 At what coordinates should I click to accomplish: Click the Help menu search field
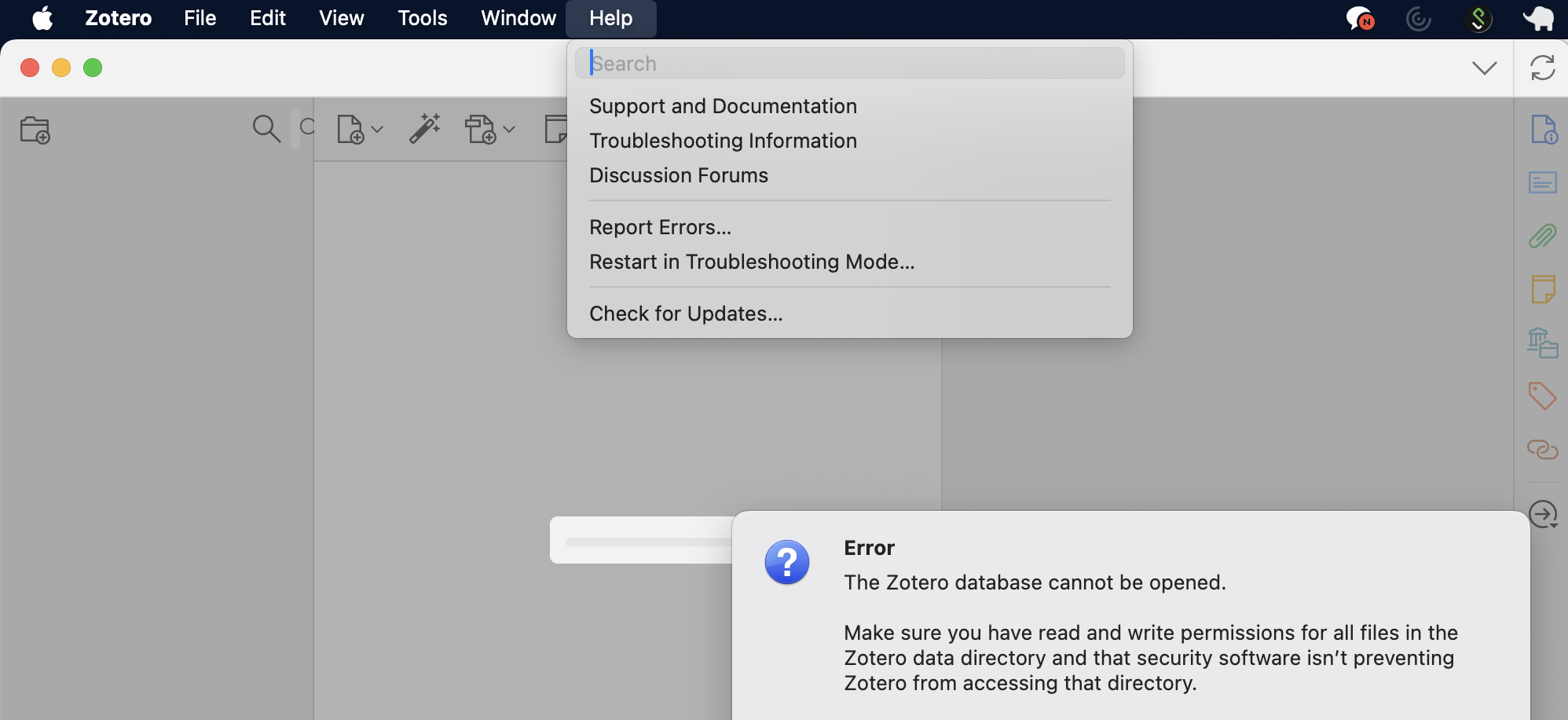coord(850,63)
